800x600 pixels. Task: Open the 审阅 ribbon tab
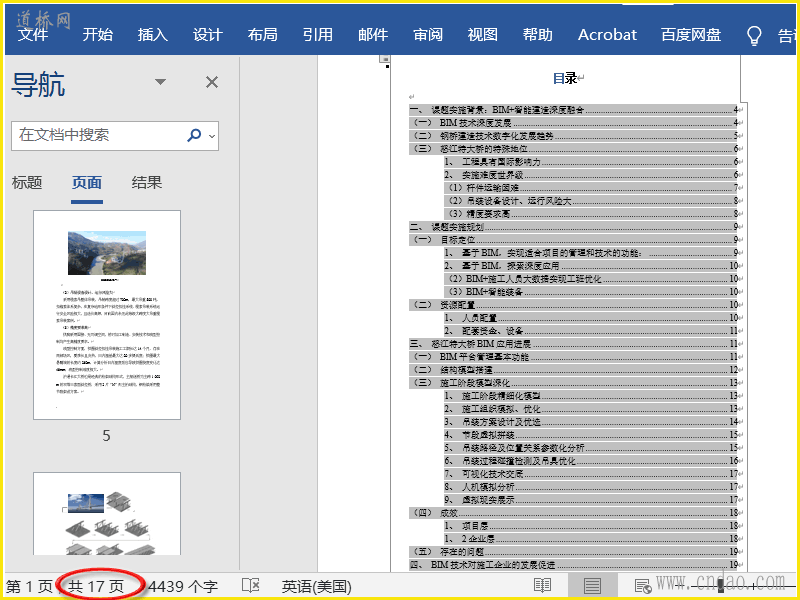click(428, 35)
